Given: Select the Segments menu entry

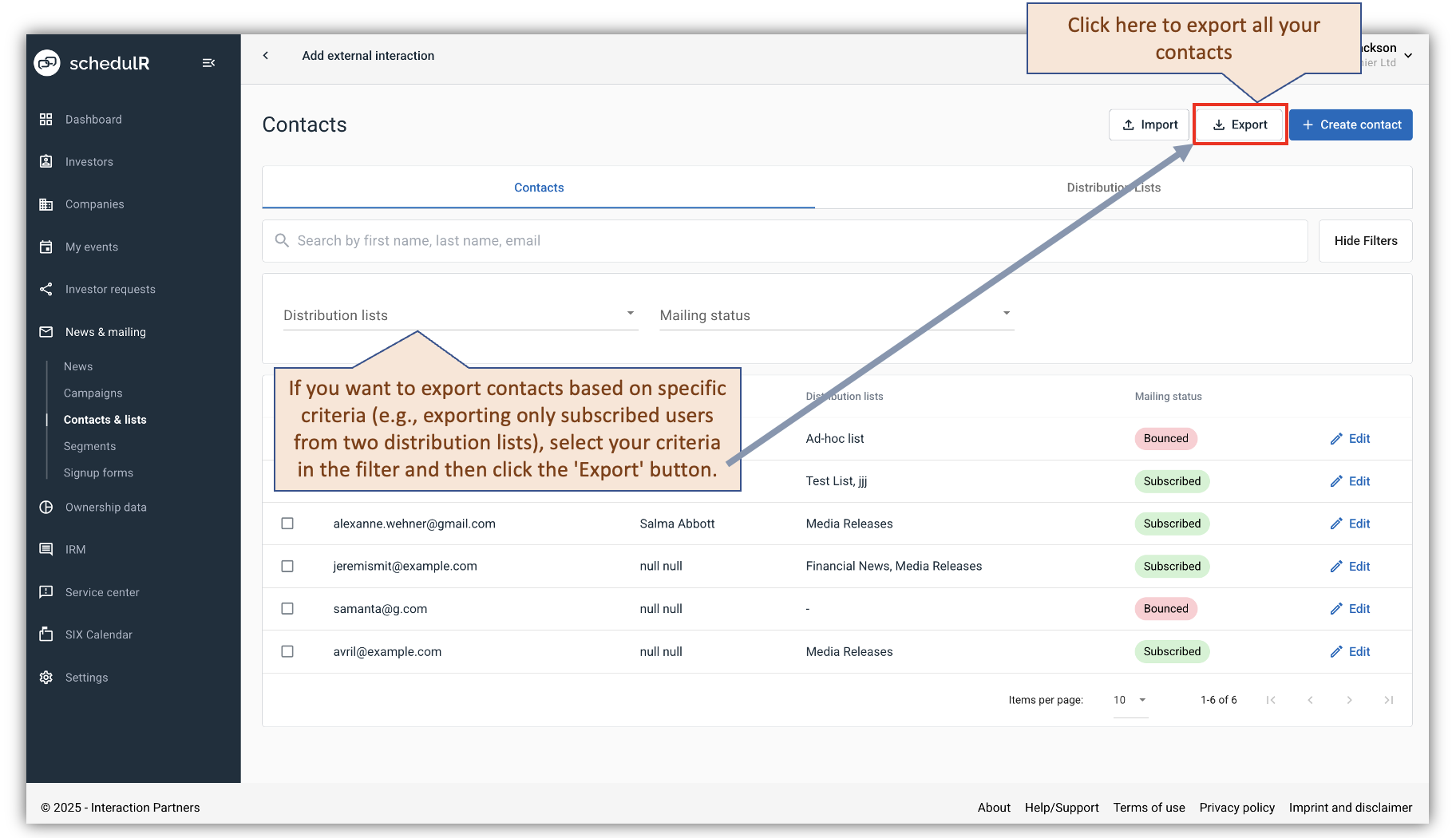Looking at the screenshot, I should tap(89, 445).
